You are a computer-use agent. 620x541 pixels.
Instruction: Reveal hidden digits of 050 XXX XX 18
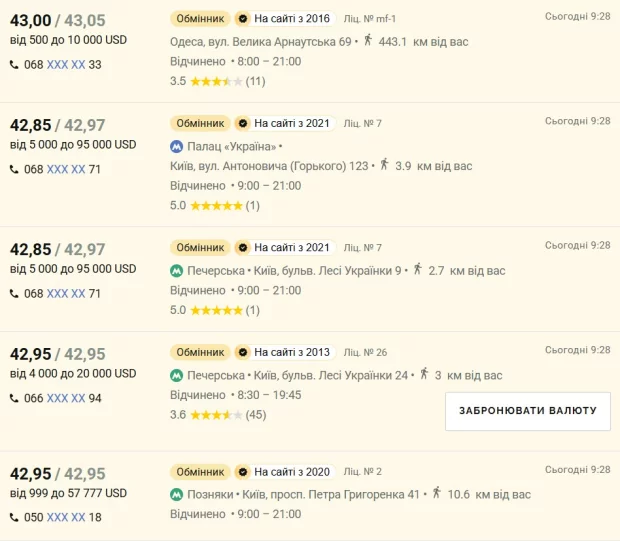(66, 517)
